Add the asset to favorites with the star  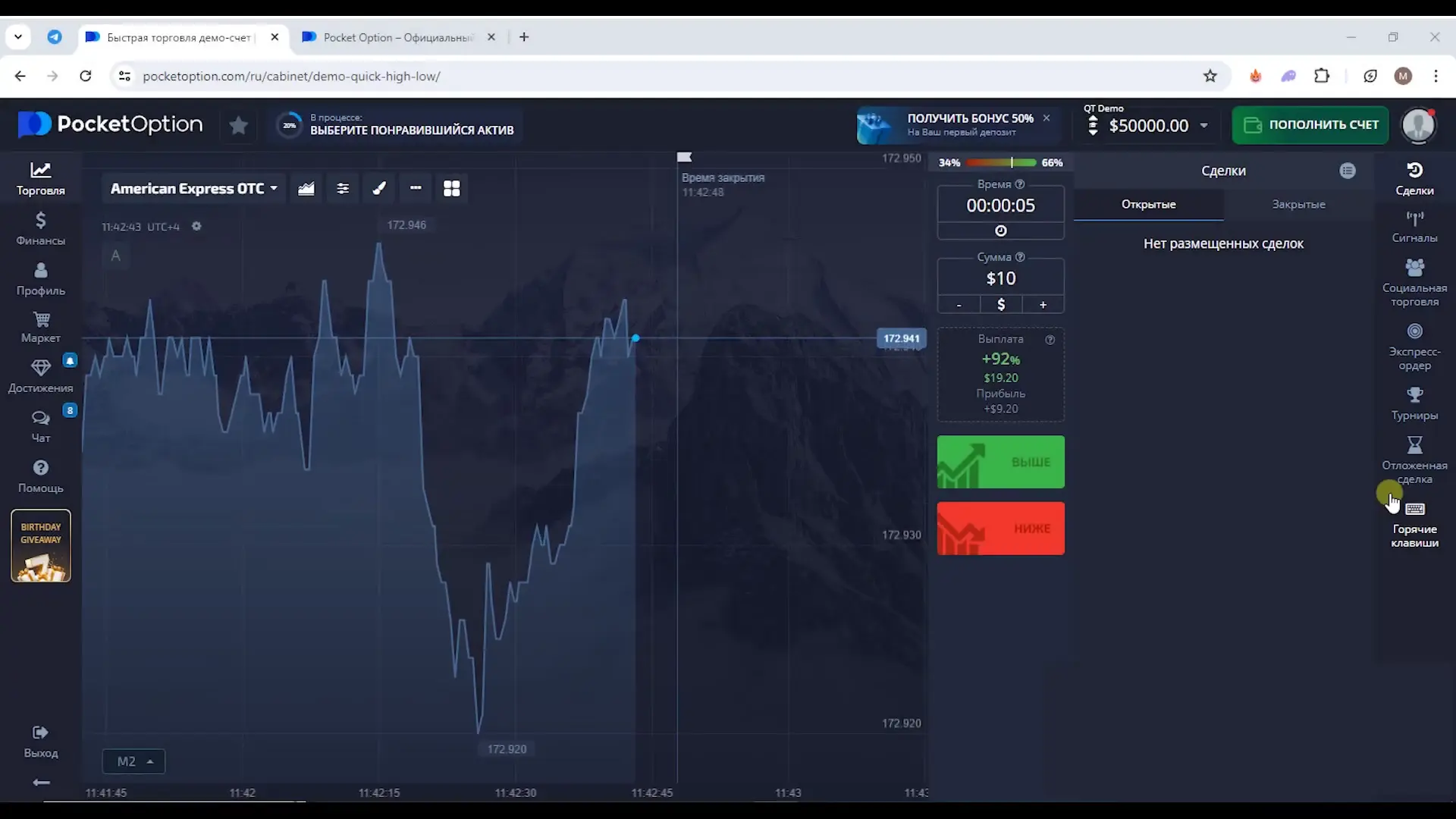[x=238, y=125]
